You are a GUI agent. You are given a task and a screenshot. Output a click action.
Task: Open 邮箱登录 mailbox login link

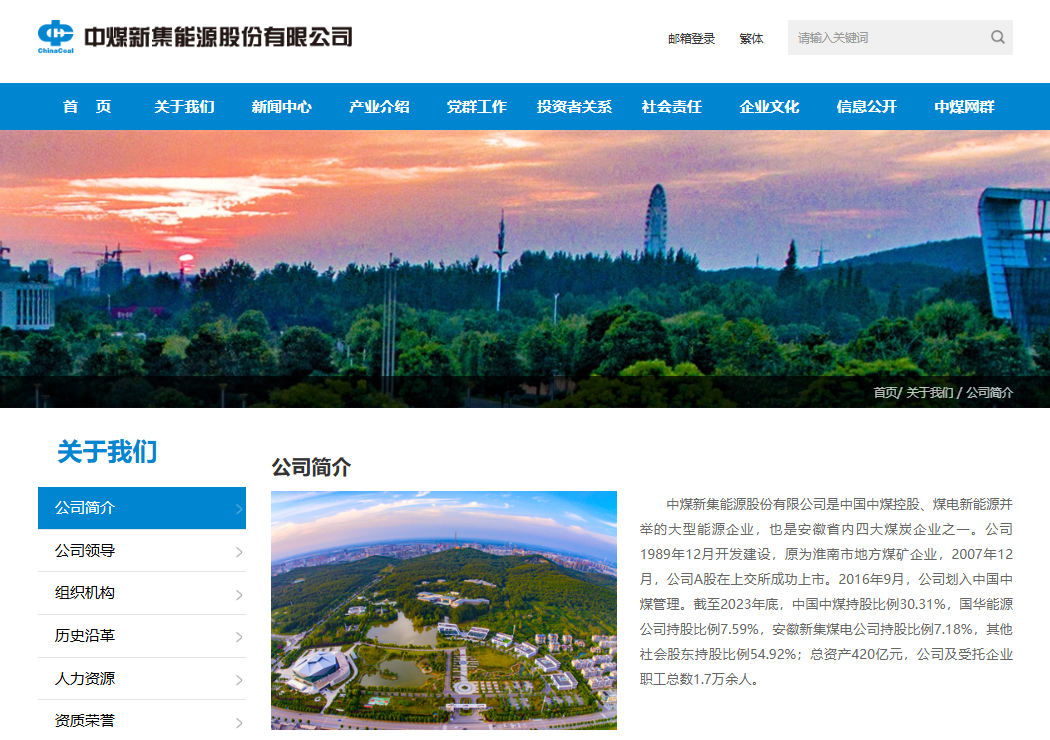[691, 39]
